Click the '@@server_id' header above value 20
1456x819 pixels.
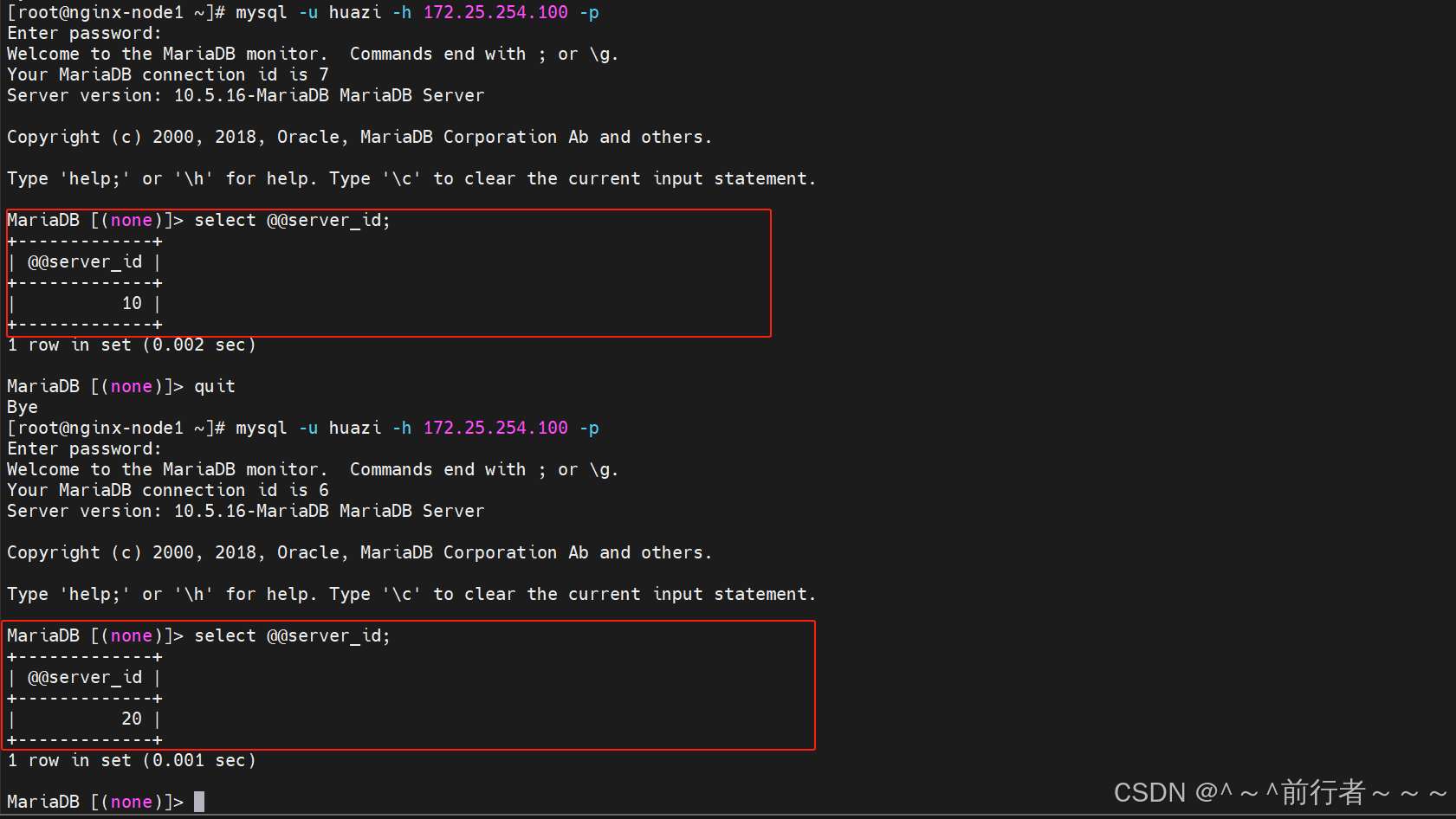click(x=85, y=677)
